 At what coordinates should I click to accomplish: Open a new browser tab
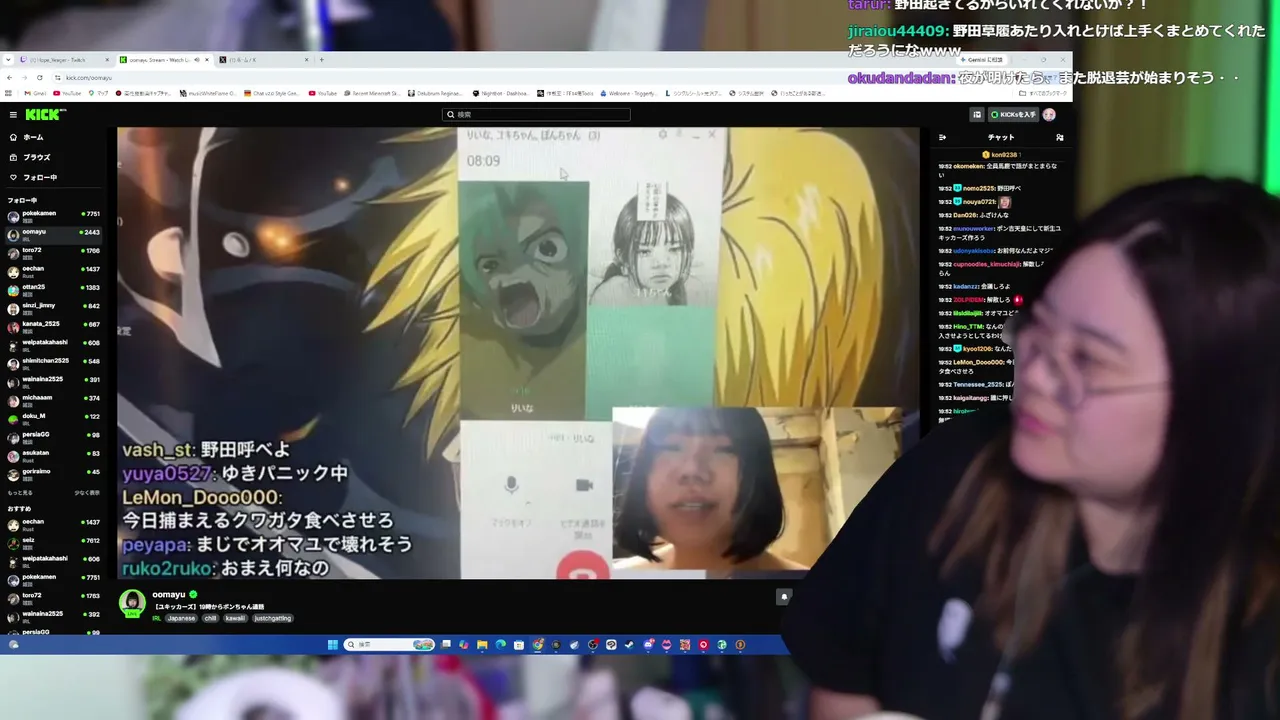click(x=321, y=60)
